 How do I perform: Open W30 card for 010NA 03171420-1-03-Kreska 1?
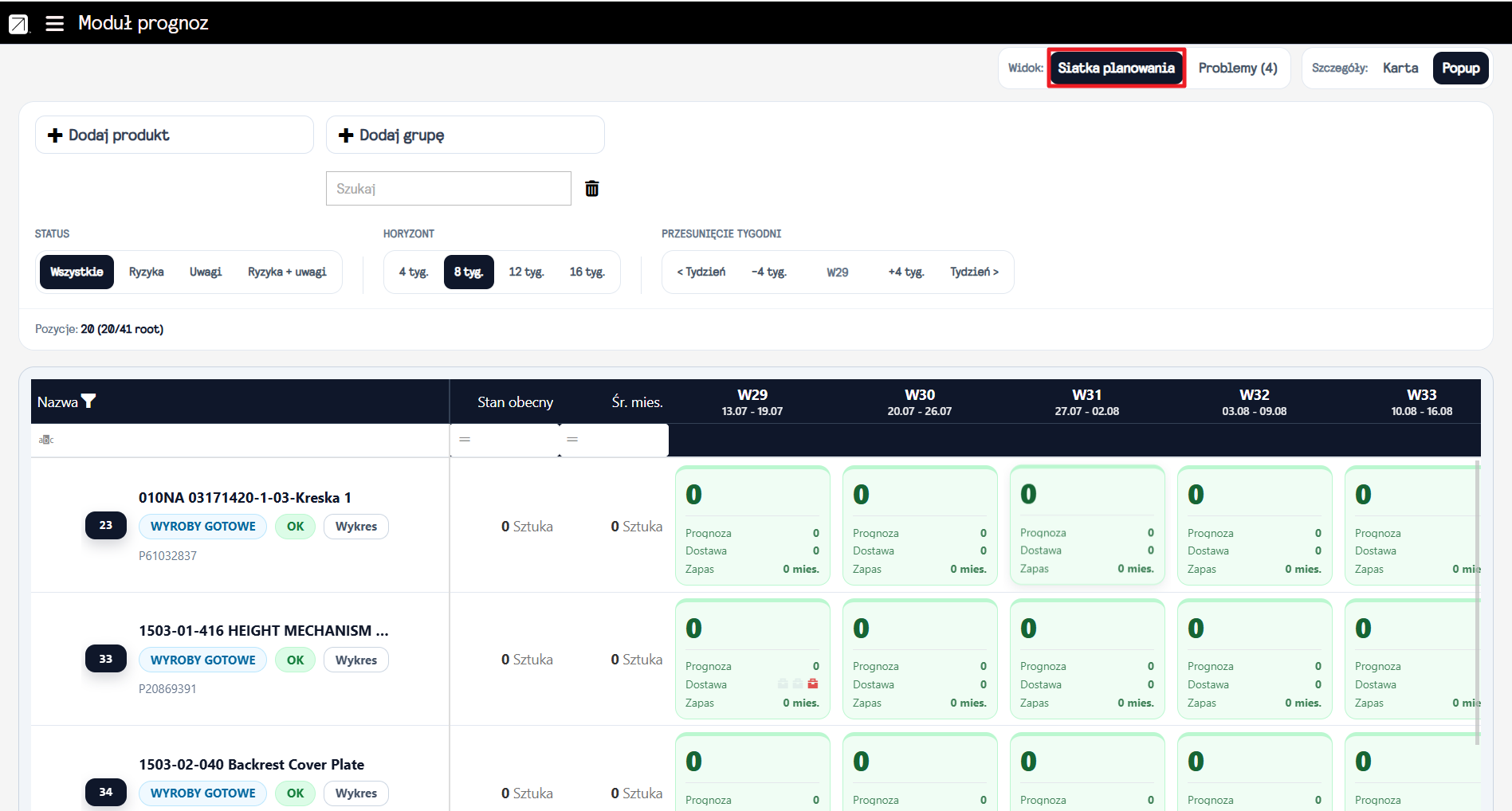pyautogui.click(x=920, y=526)
